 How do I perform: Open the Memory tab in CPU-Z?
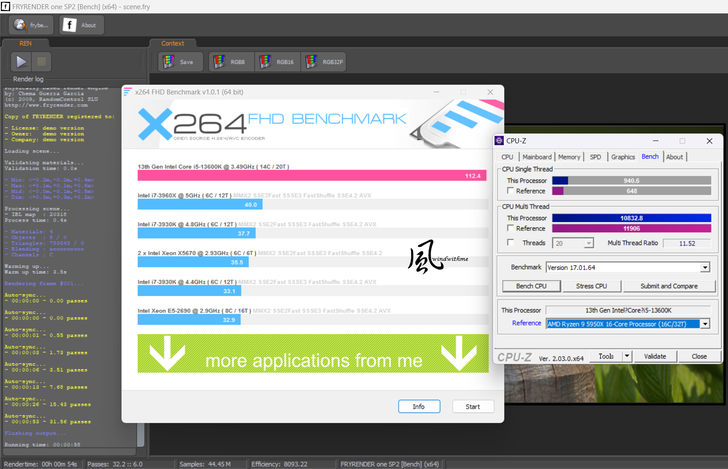tap(569, 157)
